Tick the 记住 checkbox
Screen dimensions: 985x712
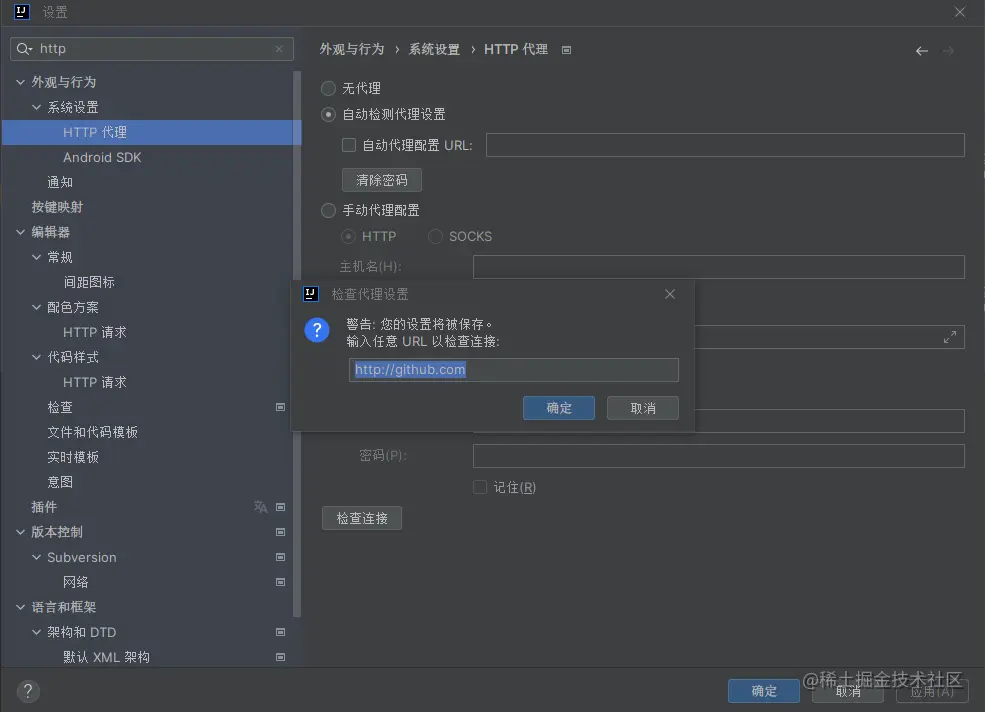pos(480,488)
